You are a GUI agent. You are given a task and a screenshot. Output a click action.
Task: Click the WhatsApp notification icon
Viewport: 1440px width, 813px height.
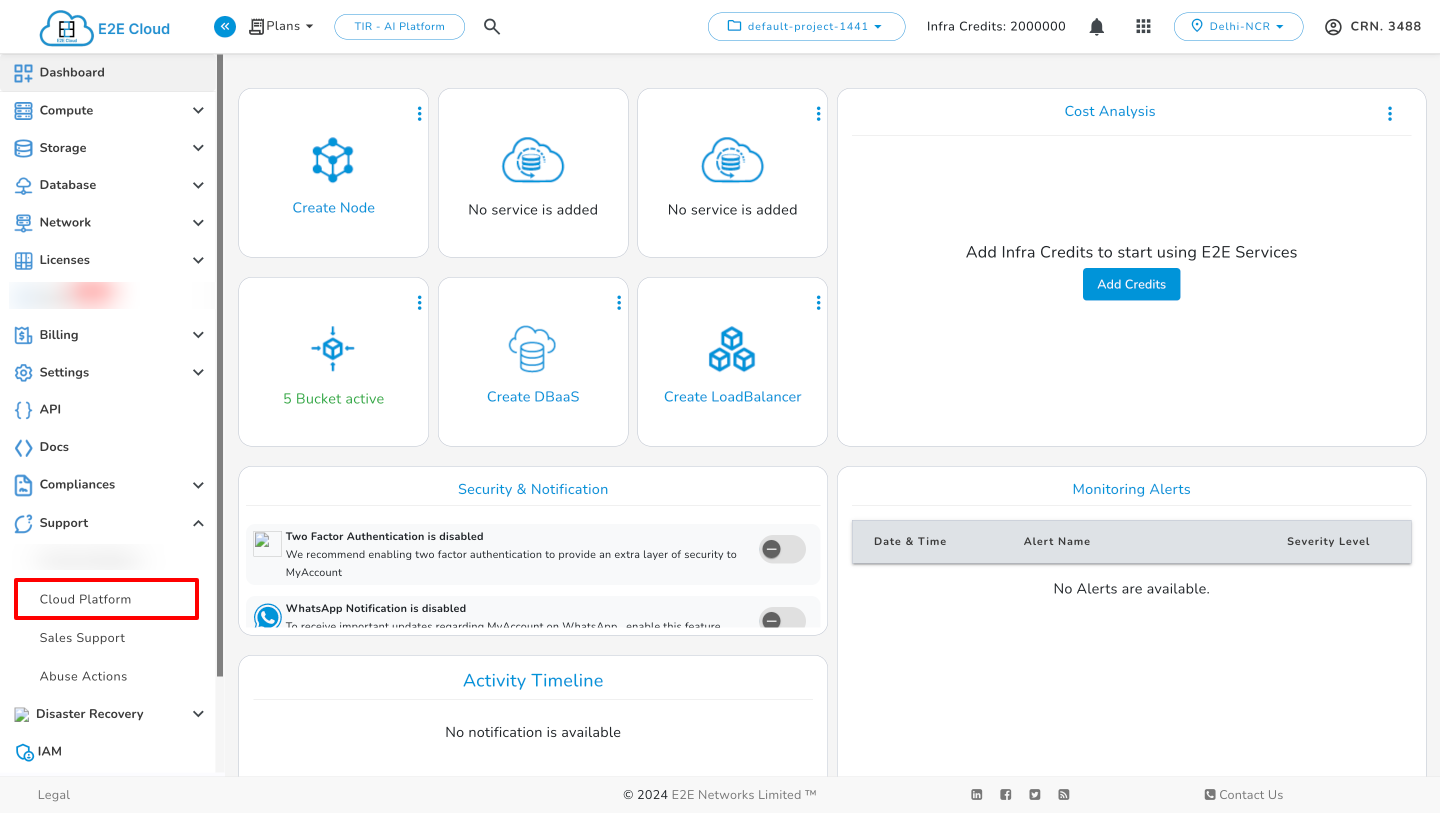click(x=267, y=615)
